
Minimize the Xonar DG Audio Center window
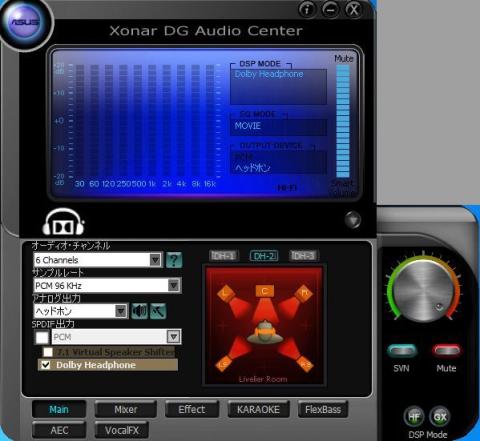click(330, 9)
